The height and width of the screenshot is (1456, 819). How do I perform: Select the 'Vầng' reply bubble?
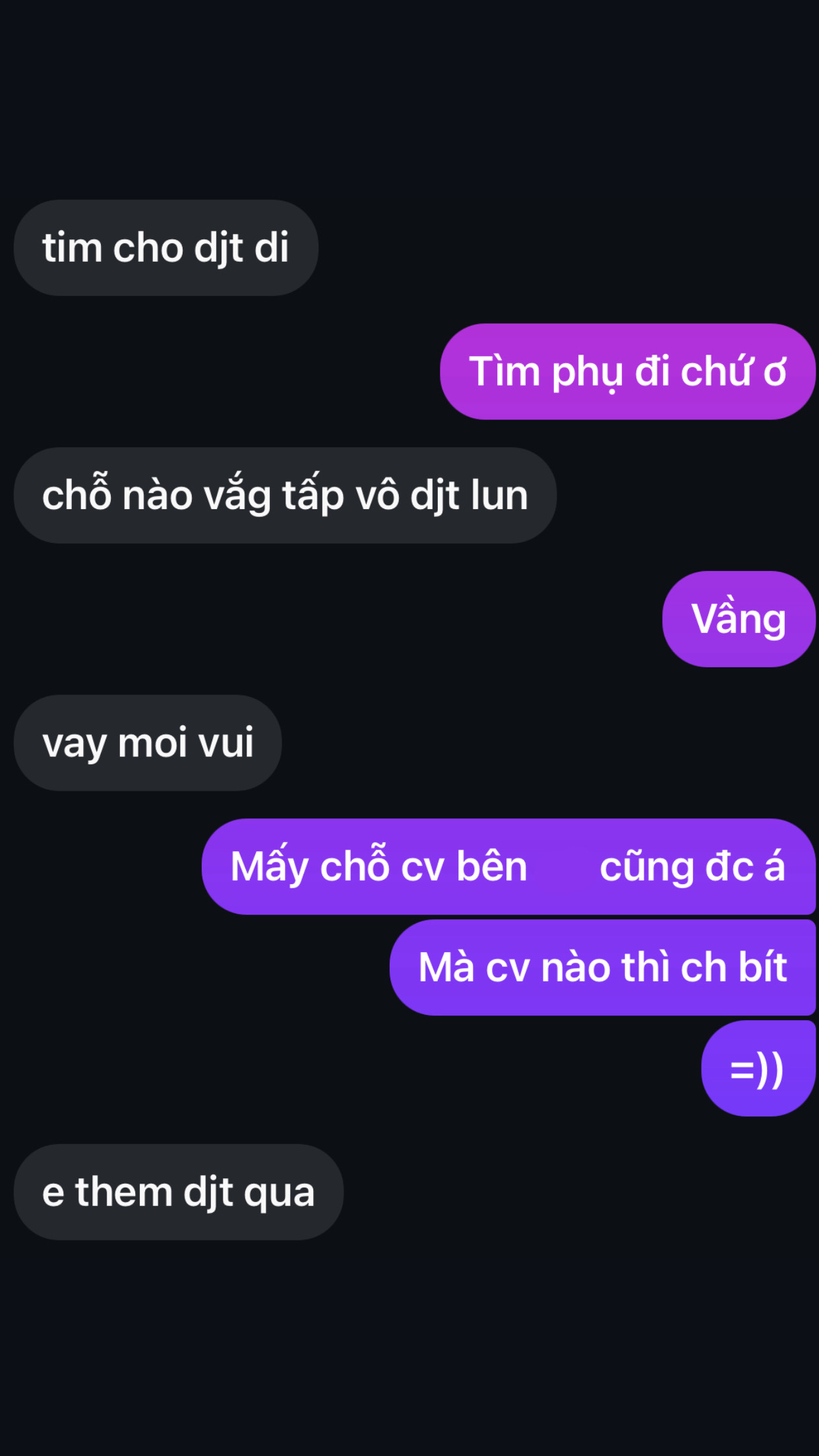pos(739,619)
